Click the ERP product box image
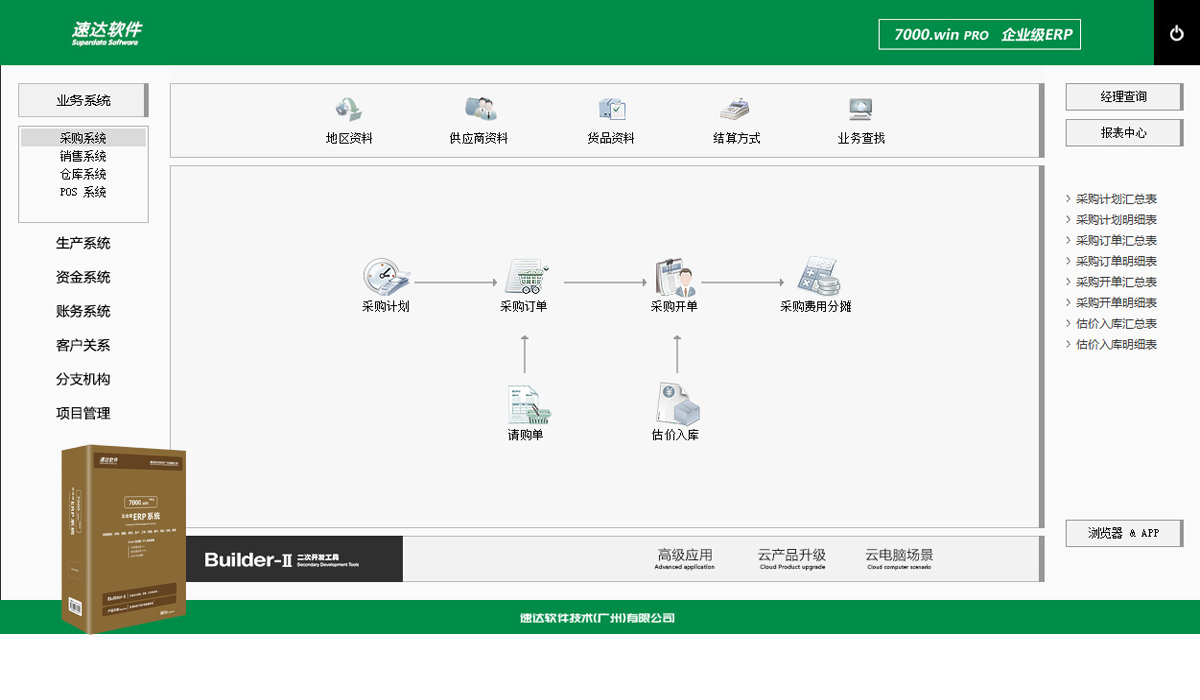The image size is (1200, 700). coord(124,540)
